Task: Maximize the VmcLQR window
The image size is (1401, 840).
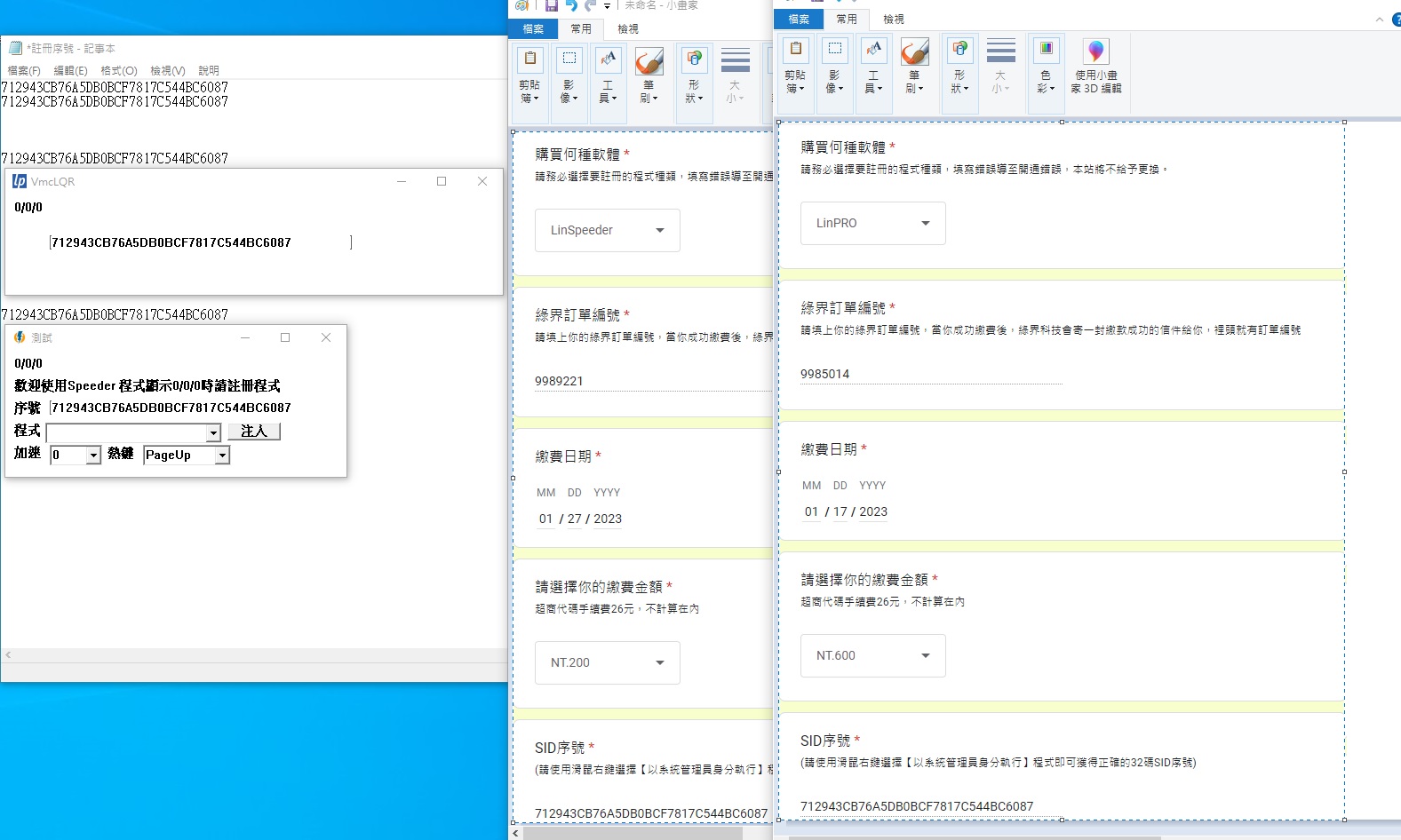Action: click(442, 181)
